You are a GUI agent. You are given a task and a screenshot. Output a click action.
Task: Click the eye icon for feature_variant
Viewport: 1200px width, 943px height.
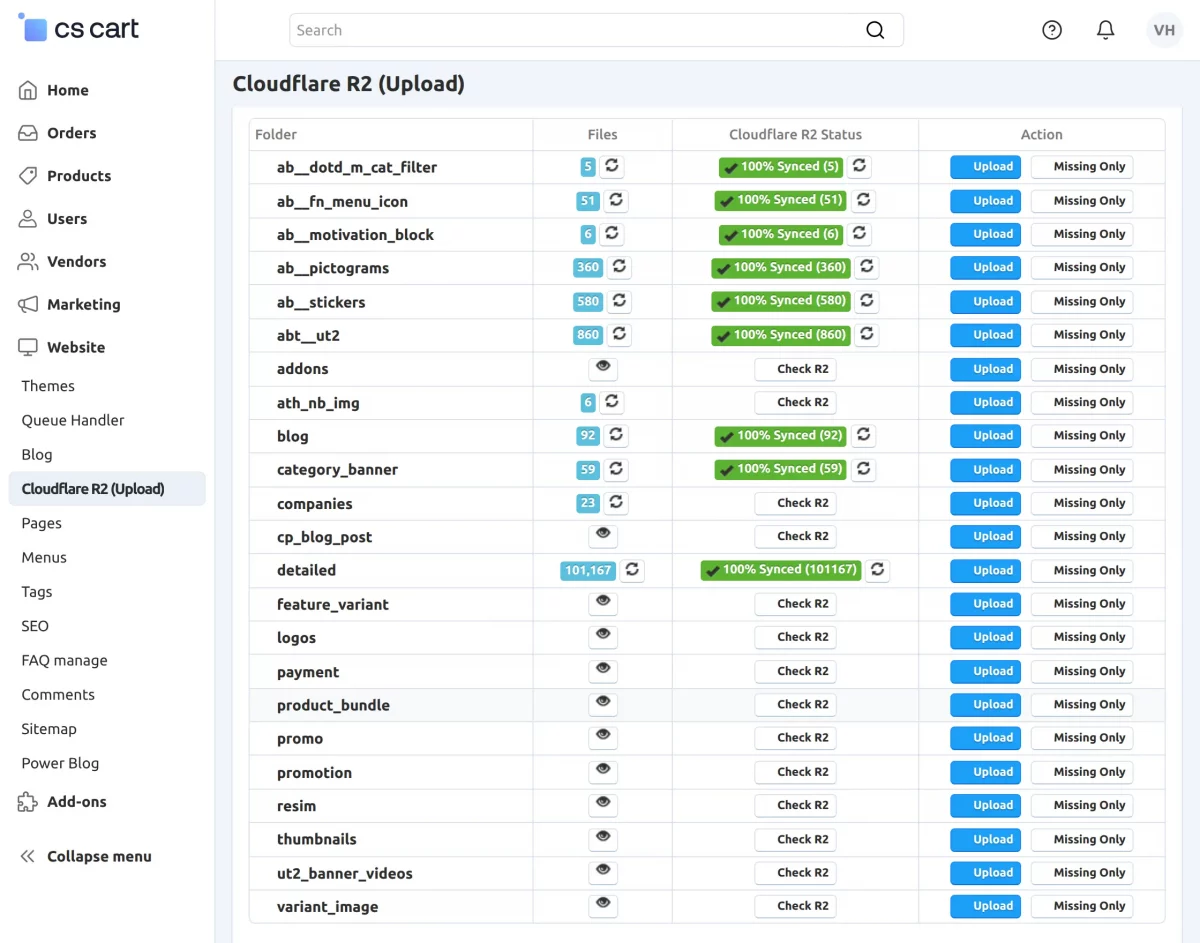[x=603, y=603]
